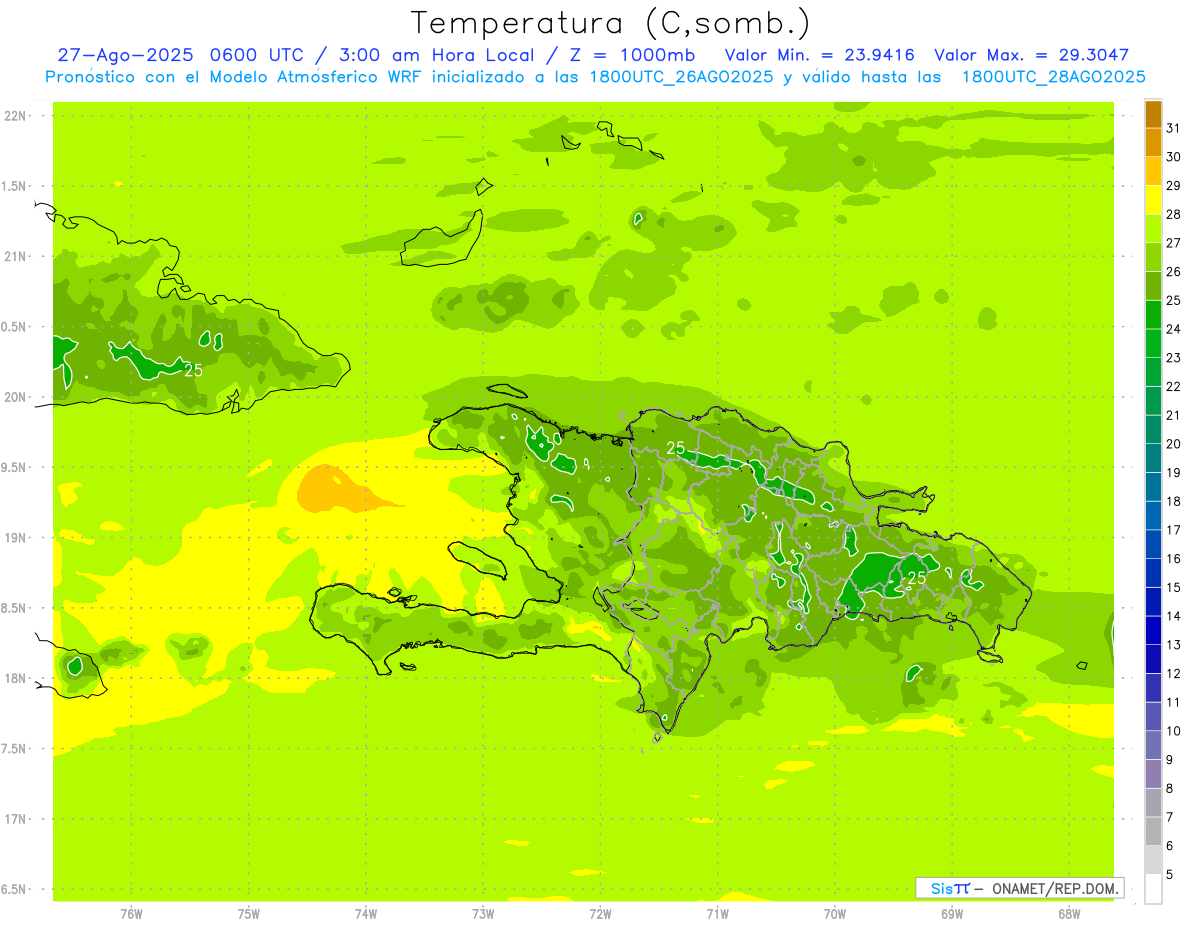Select the "Valor Min. = 23.9416" value
Image resolution: width=1200 pixels, height=927 pixels.
point(819,55)
